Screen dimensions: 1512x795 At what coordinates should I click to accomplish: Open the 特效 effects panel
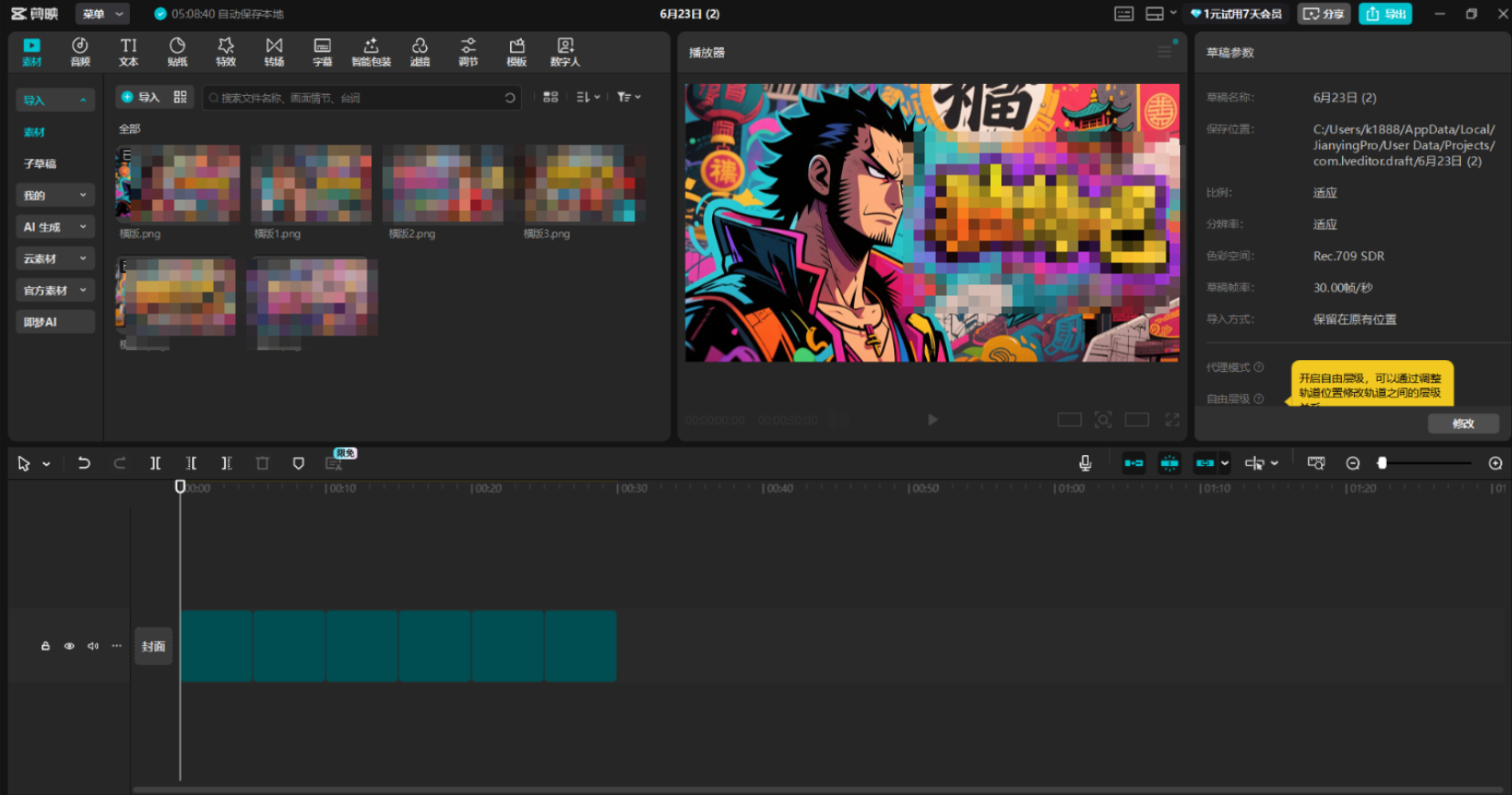click(226, 52)
